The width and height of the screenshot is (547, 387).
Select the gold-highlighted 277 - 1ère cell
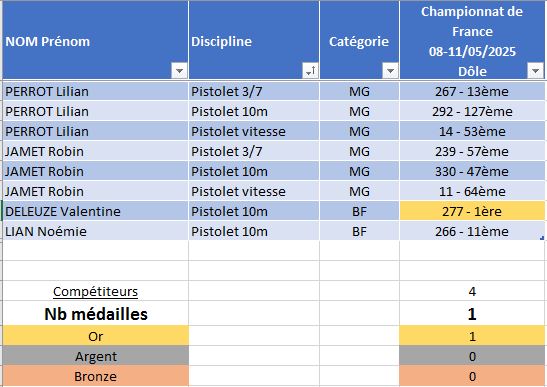tap(472, 211)
